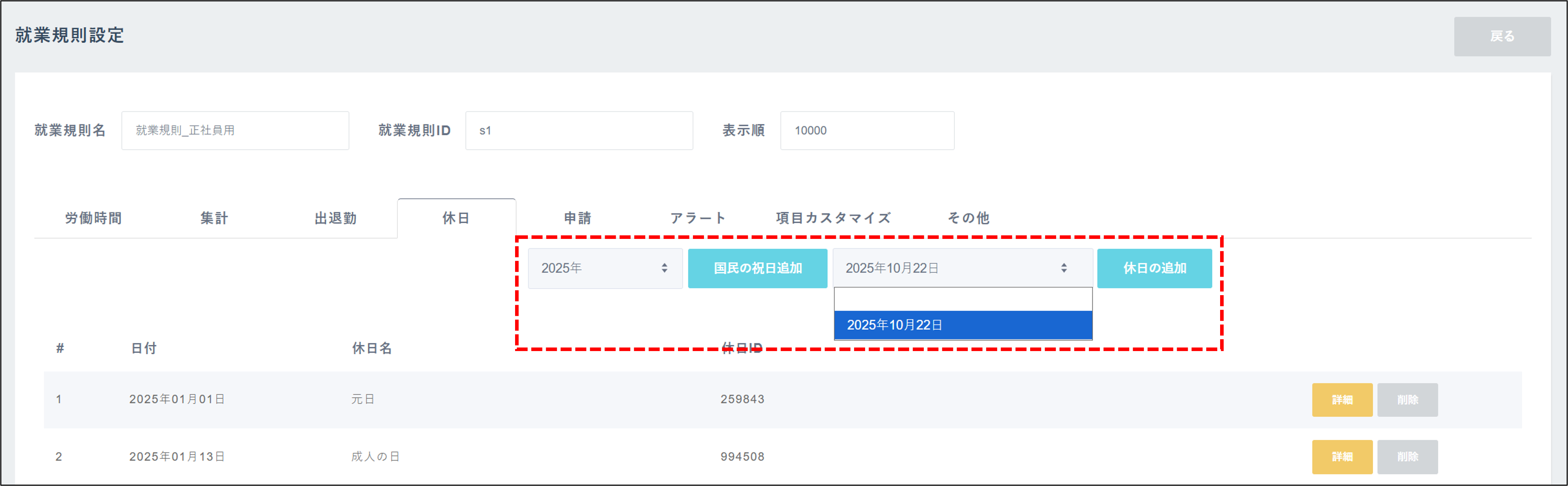Select the 休日 tab
The image size is (1568, 486).
tap(456, 218)
